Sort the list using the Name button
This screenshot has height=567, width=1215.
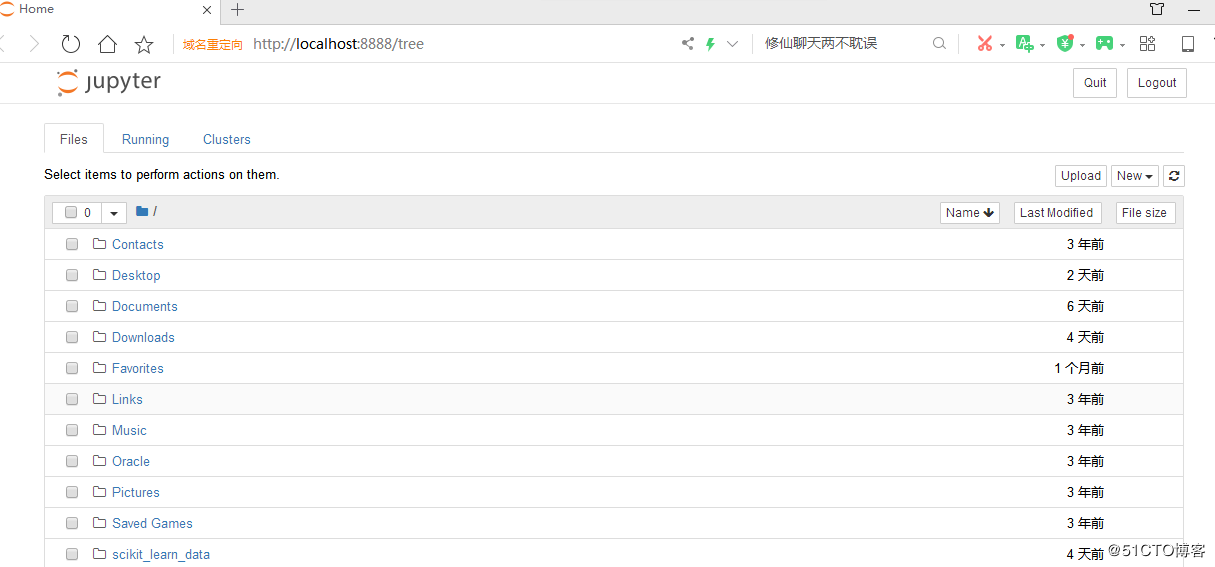pos(969,212)
